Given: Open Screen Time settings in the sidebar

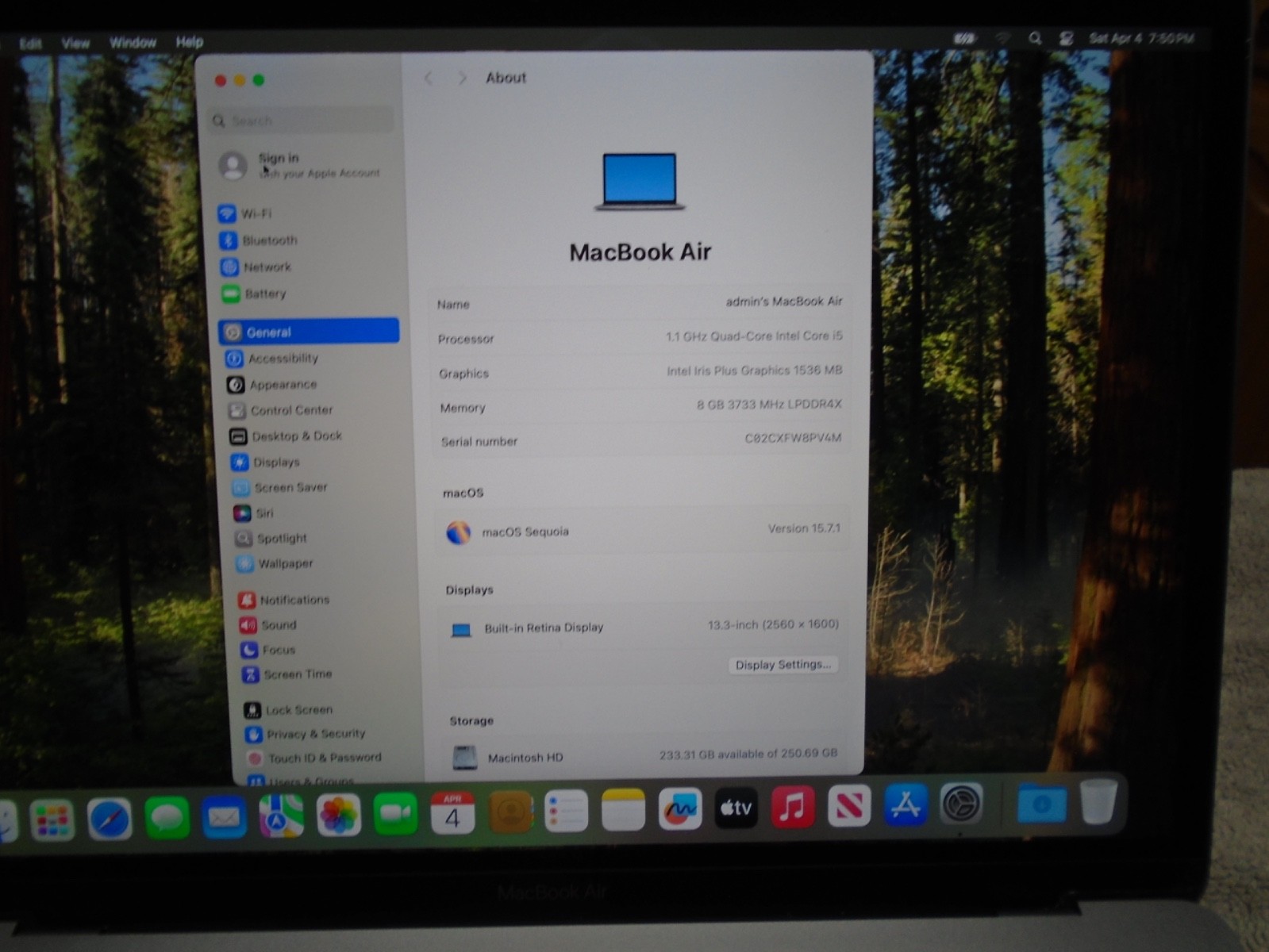Looking at the screenshot, I should pyautogui.click(x=287, y=674).
